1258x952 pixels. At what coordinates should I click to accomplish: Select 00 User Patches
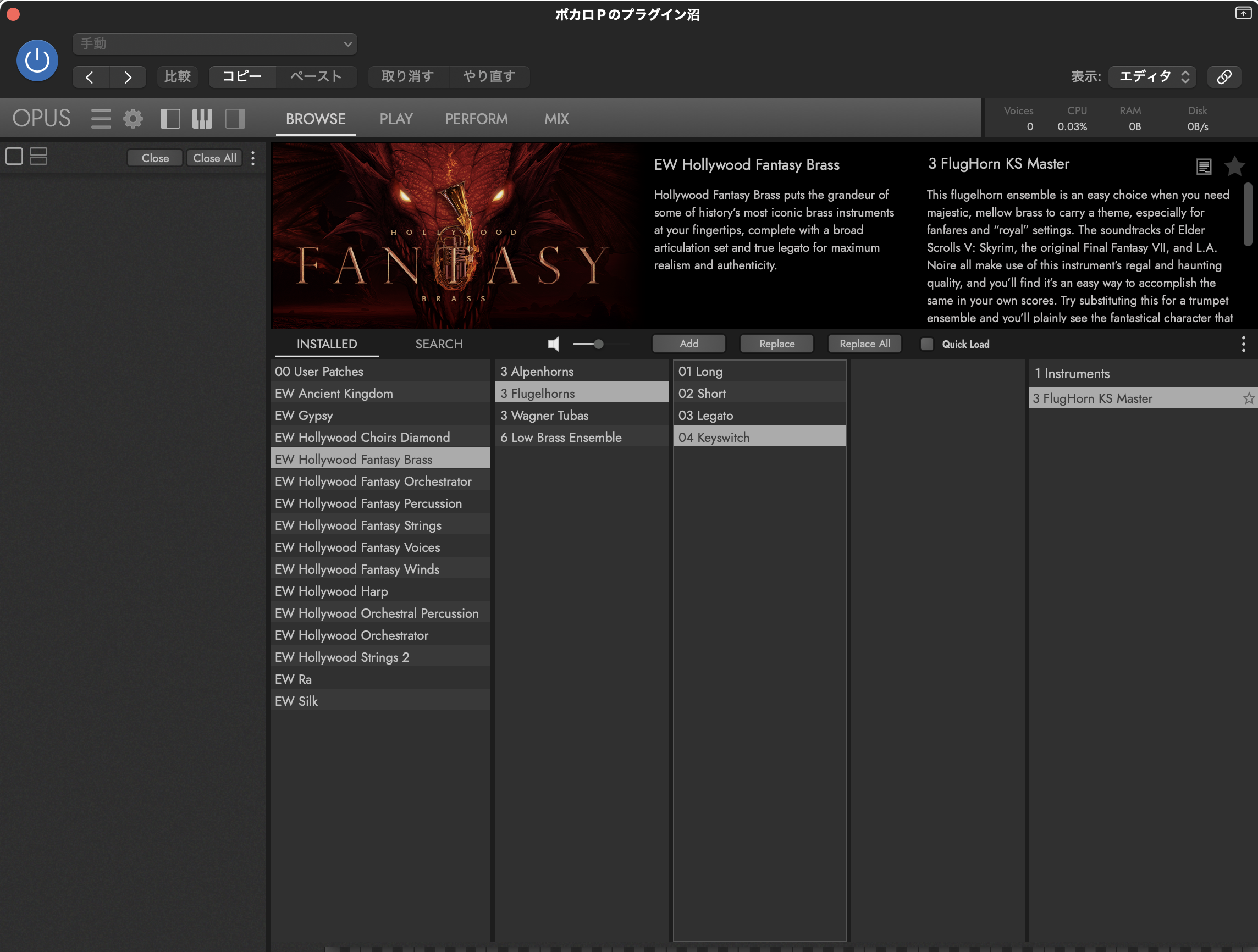click(380, 372)
